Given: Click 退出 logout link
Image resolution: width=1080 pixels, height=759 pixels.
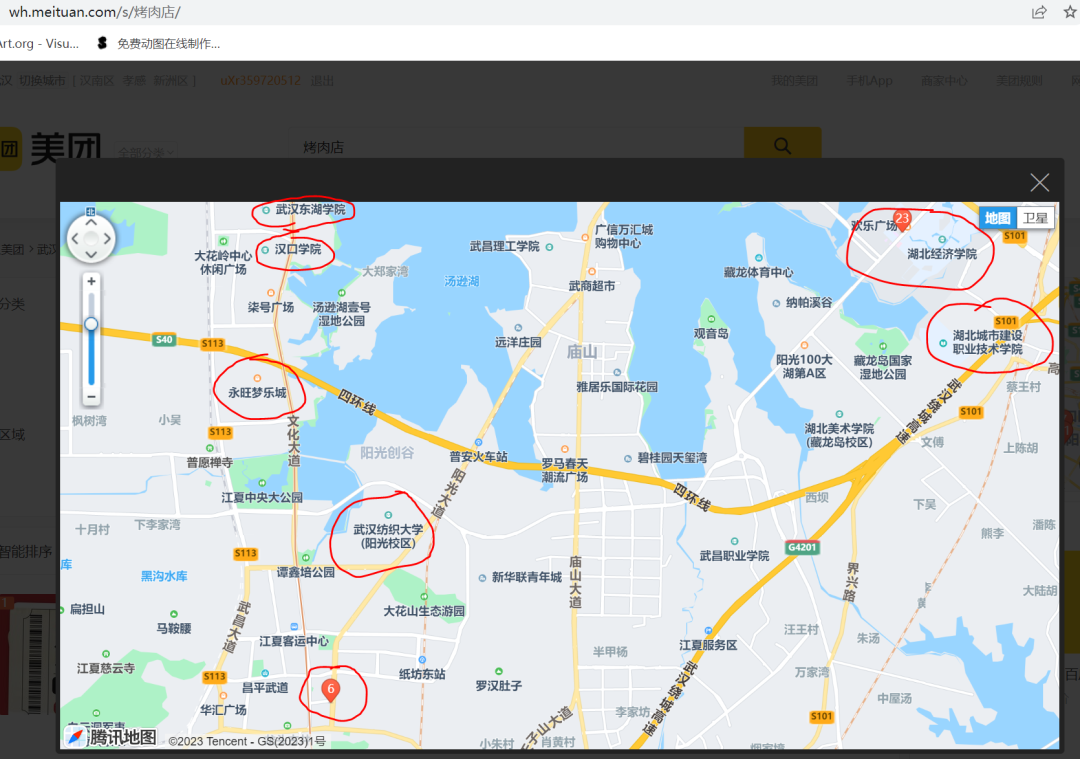Looking at the screenshot, I should (322, 81).
